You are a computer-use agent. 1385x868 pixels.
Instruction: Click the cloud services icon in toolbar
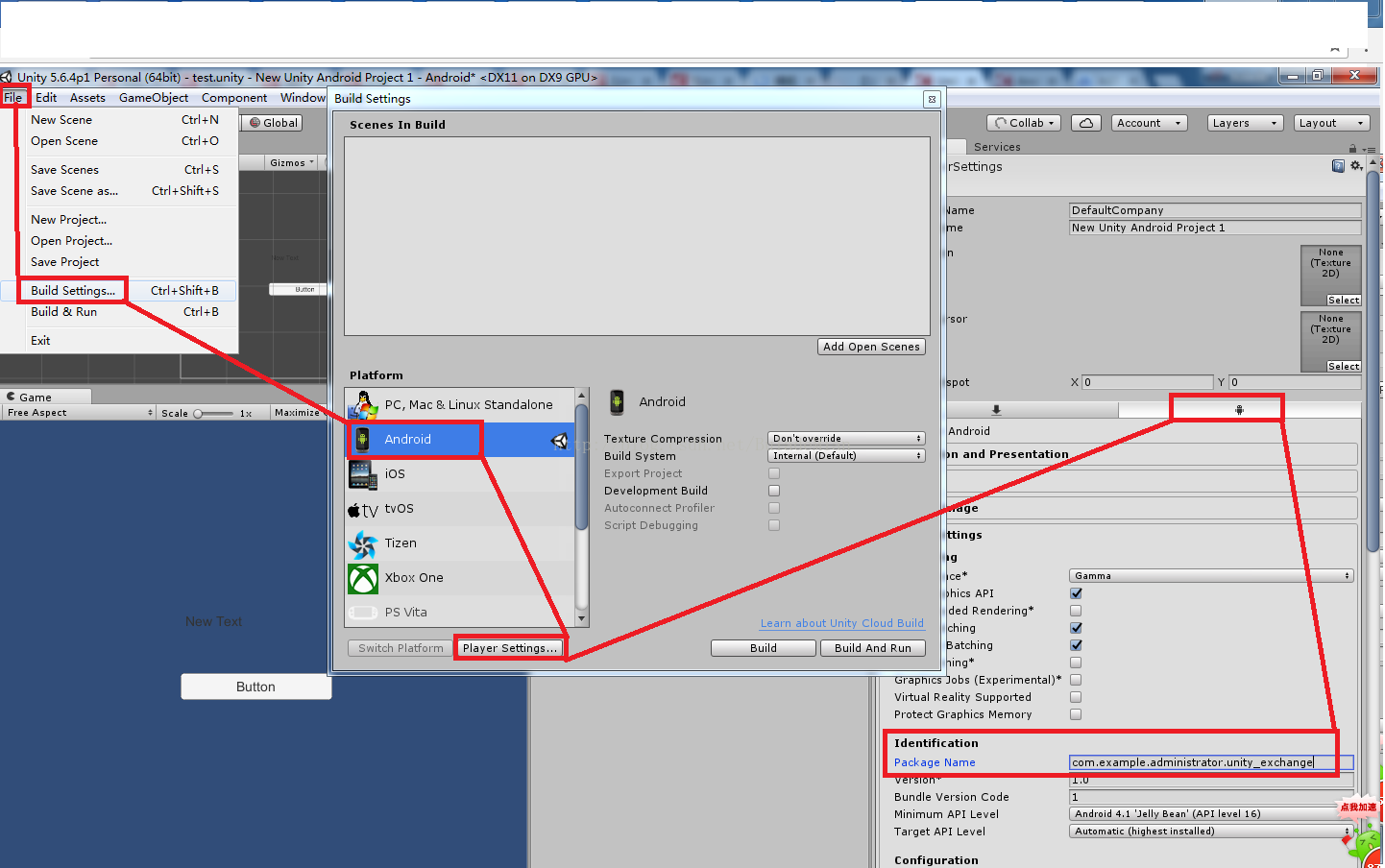(1085, 123)
